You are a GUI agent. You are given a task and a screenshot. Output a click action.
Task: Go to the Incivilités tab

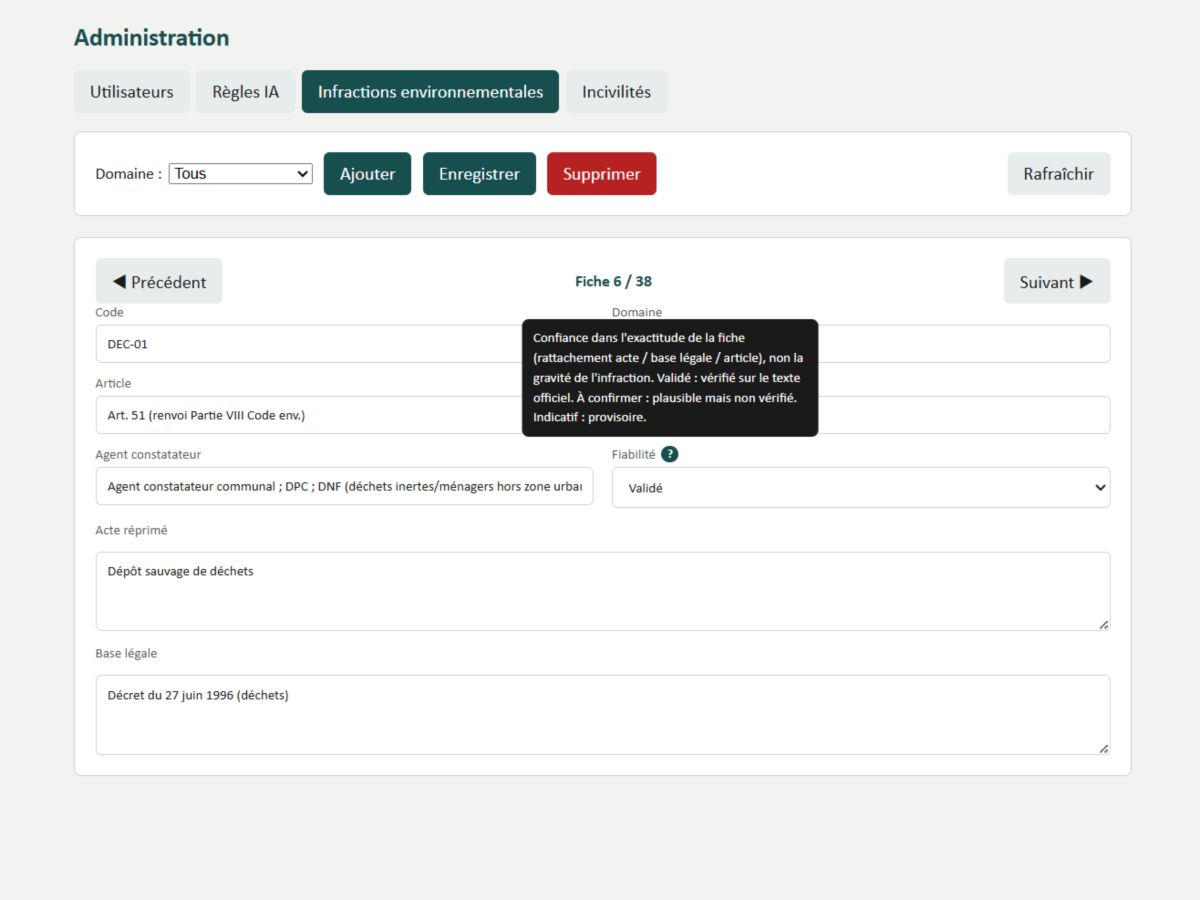coord(617,92)
